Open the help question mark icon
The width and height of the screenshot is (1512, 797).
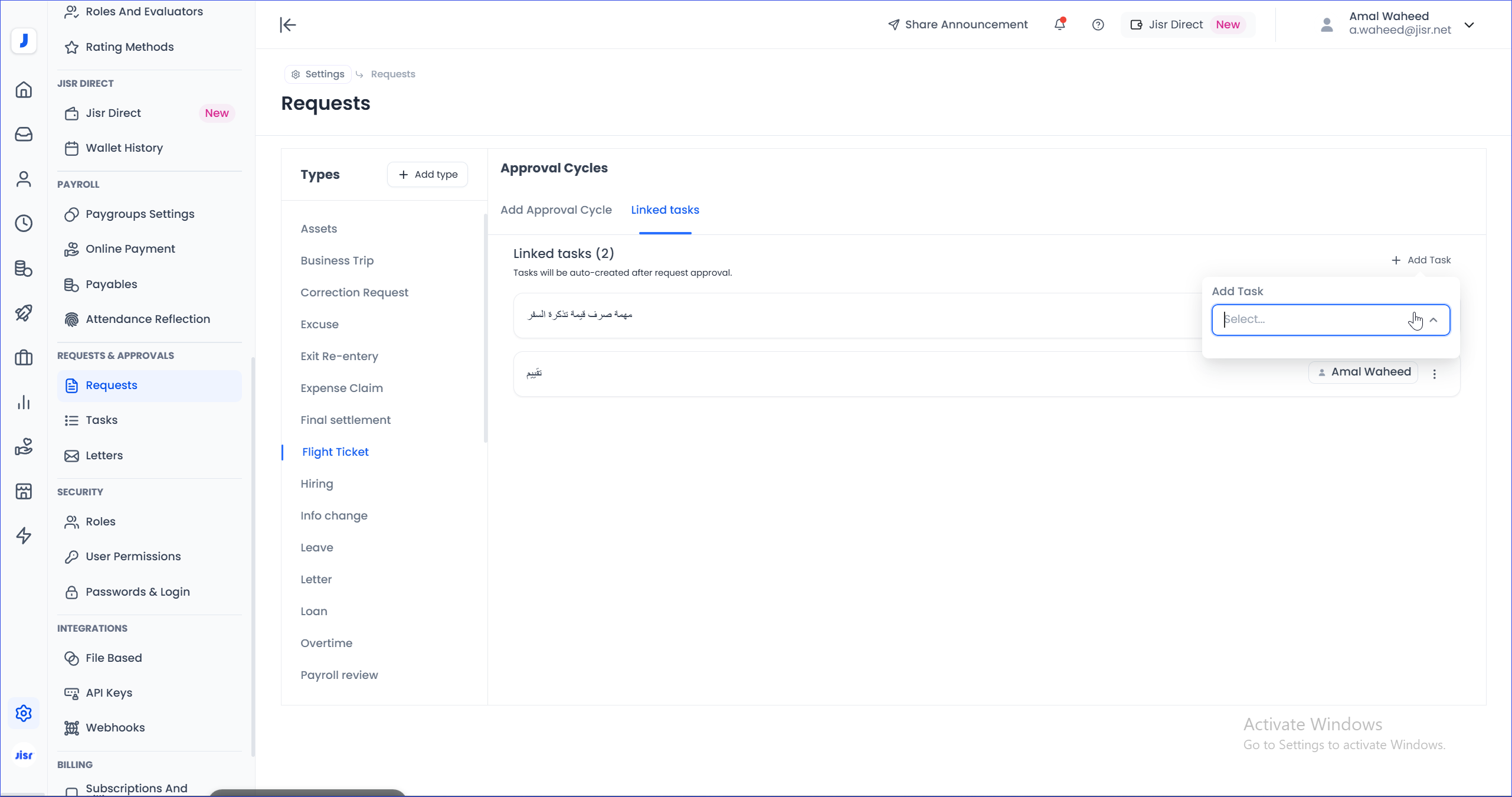coord(1098,25)
